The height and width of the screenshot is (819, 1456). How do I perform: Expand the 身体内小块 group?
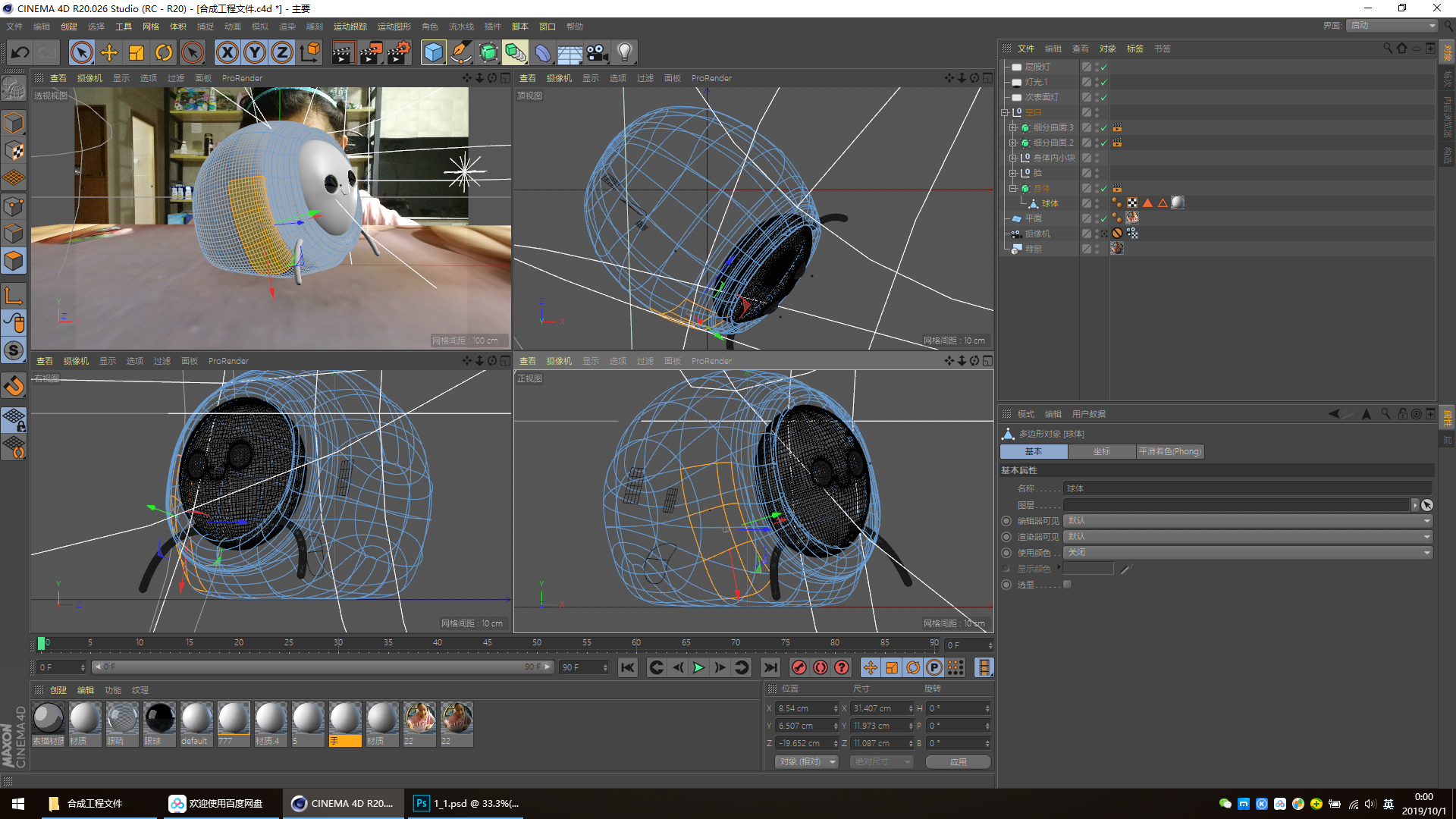point(1012,158)
